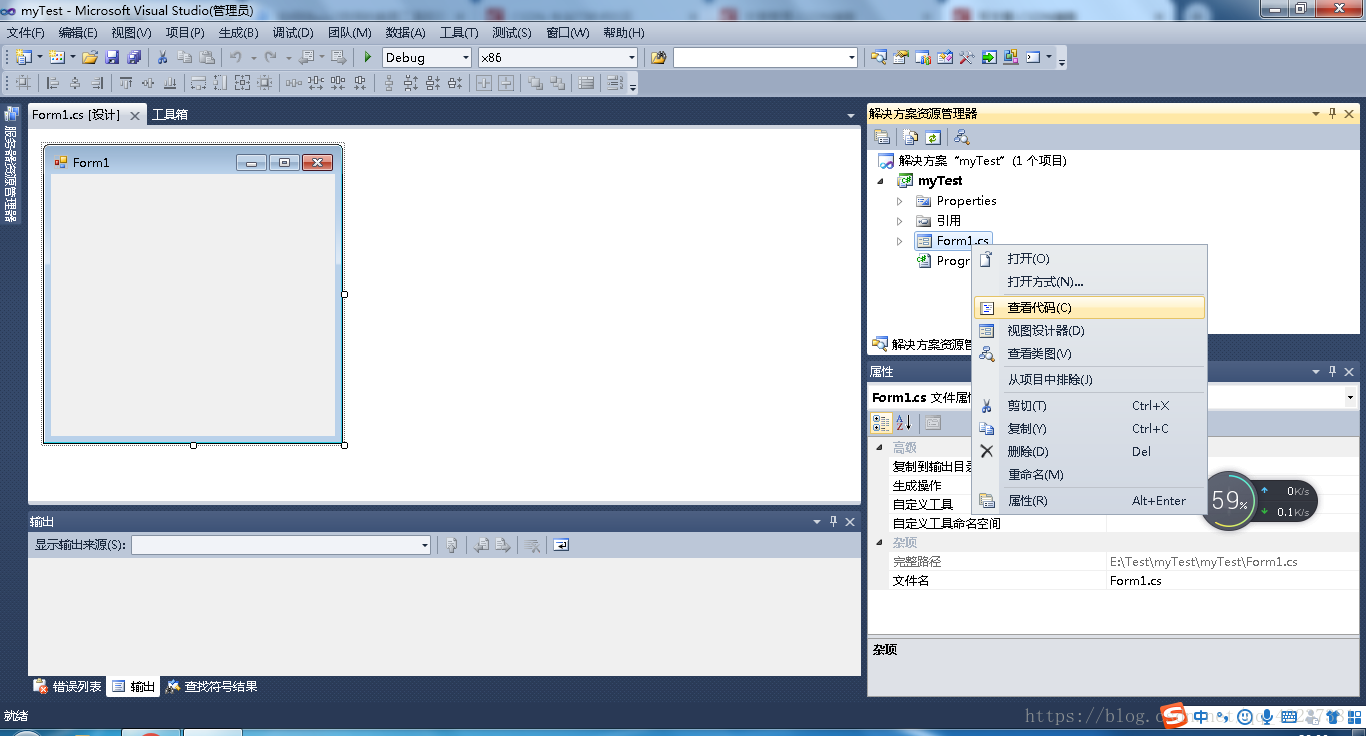Click Show All Files in Solution Explorer
1366x736 pixels.
pyautogui.click(x=911, y=137)
